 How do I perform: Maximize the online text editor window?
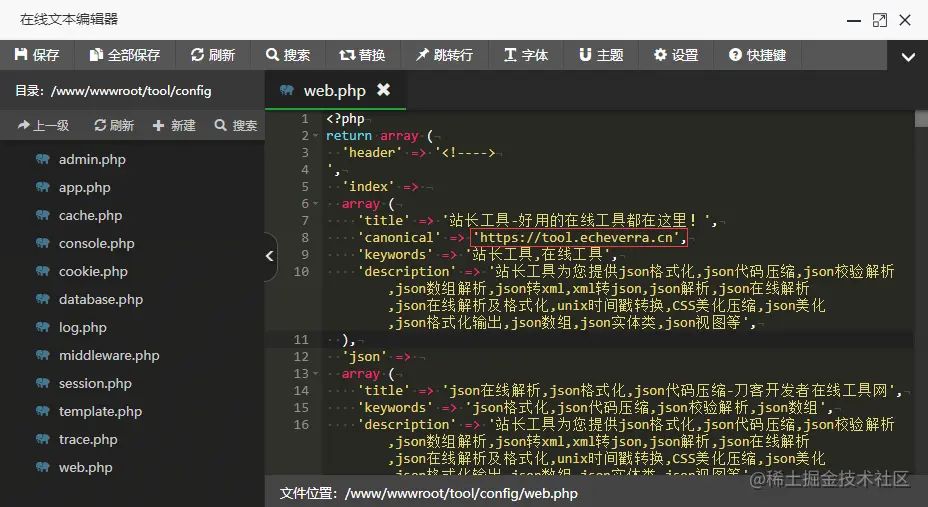pyautogui.click(x=880, y=21)
